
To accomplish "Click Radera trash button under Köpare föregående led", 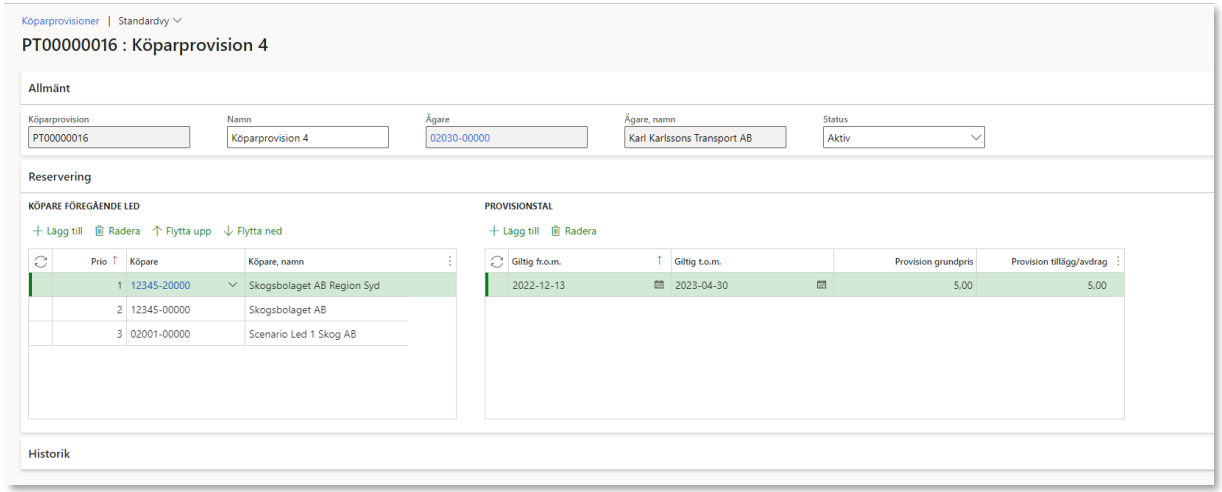I will (116, 231).
